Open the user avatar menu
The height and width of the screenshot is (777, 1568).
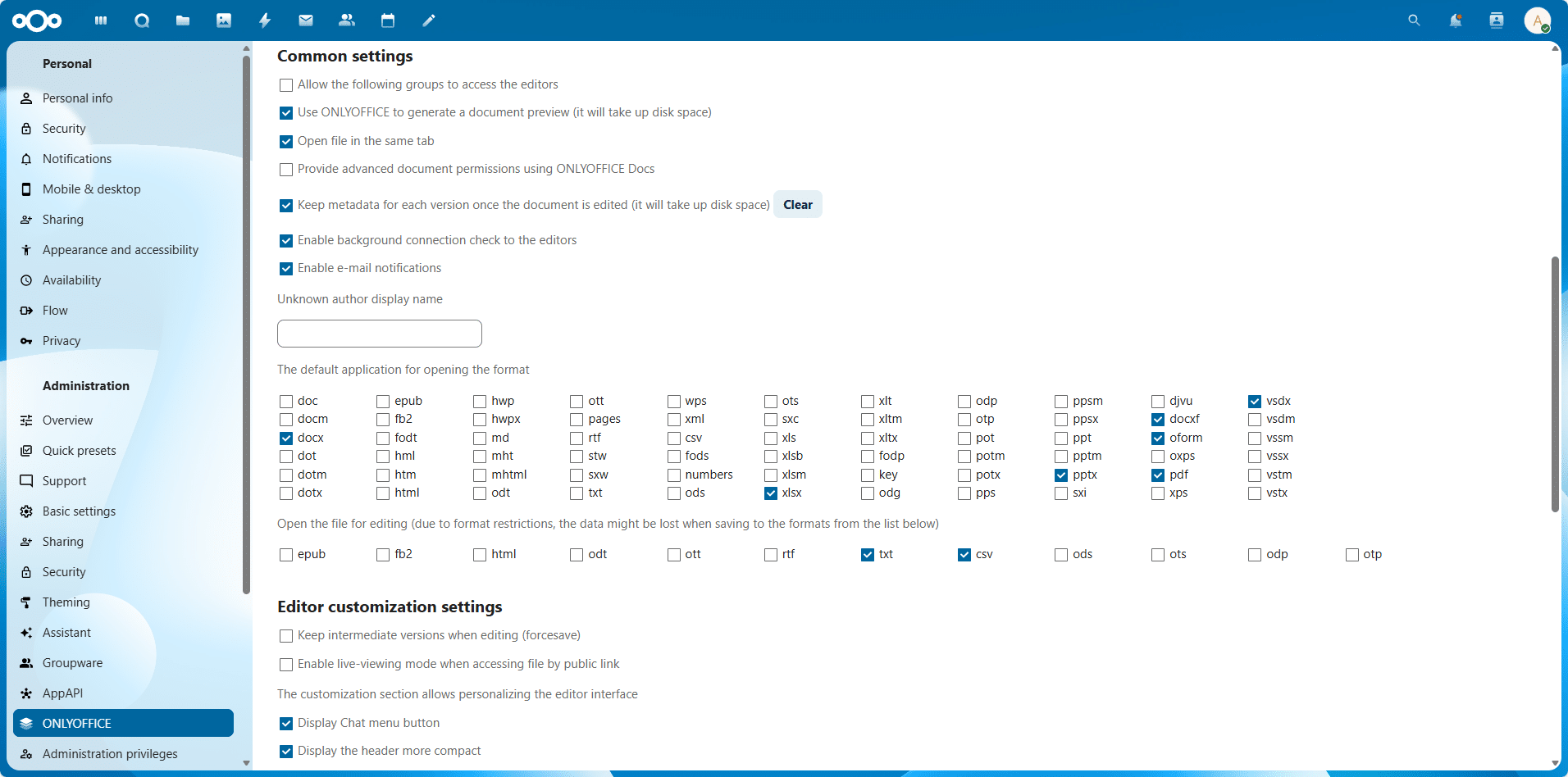1537,20
